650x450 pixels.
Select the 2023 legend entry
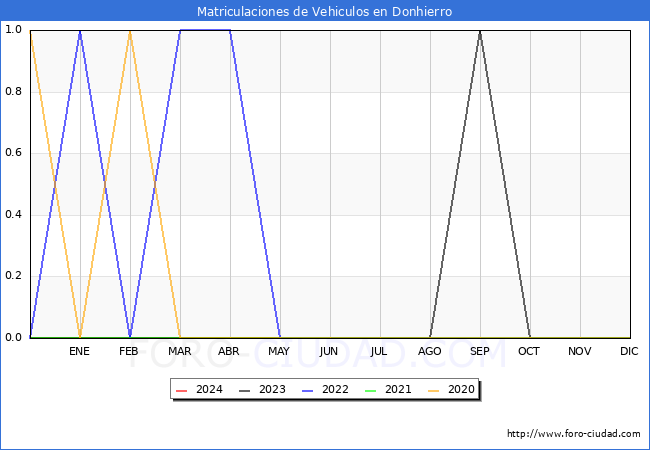point(262,390)
